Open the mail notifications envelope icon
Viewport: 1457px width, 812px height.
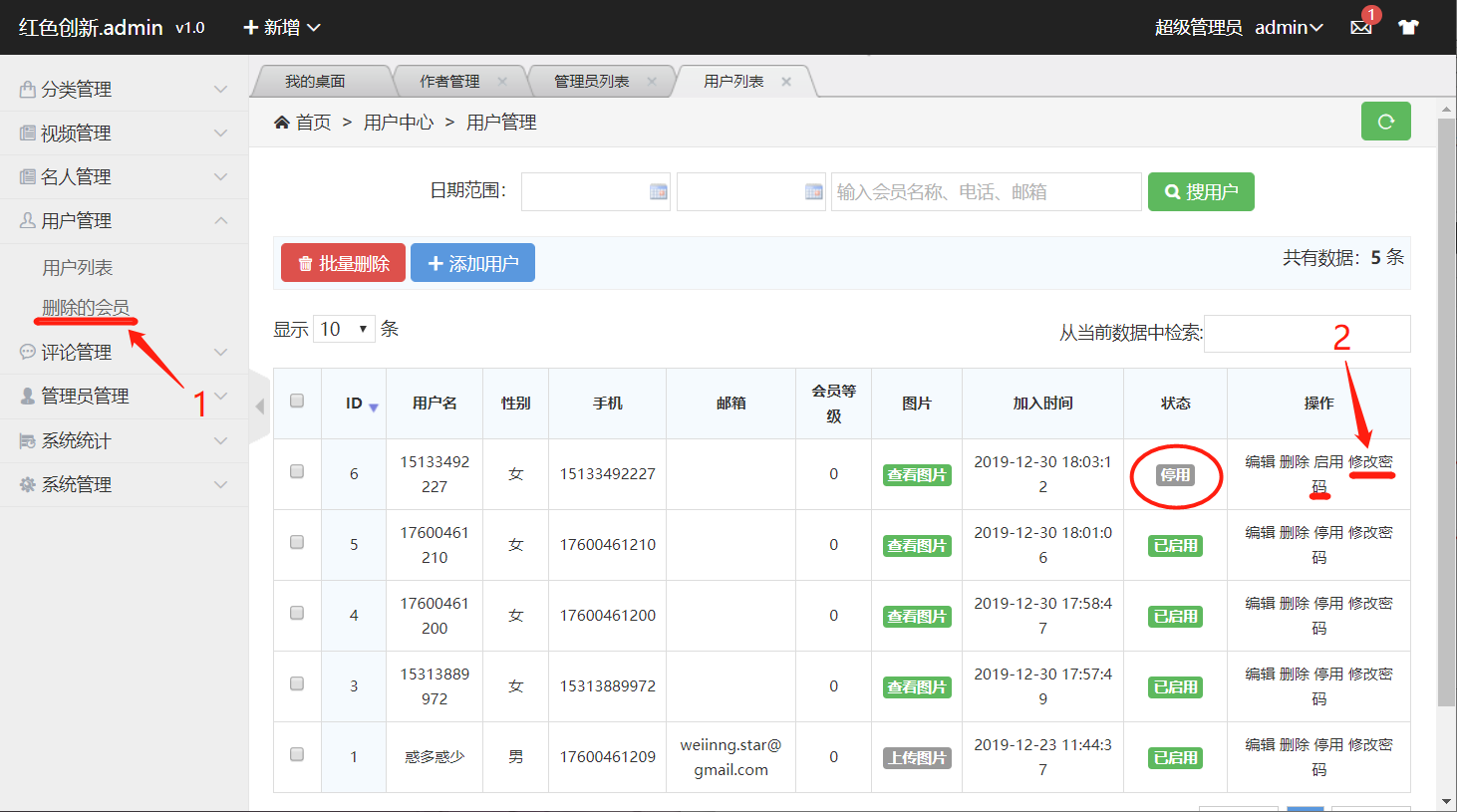tap(1360, 28)
